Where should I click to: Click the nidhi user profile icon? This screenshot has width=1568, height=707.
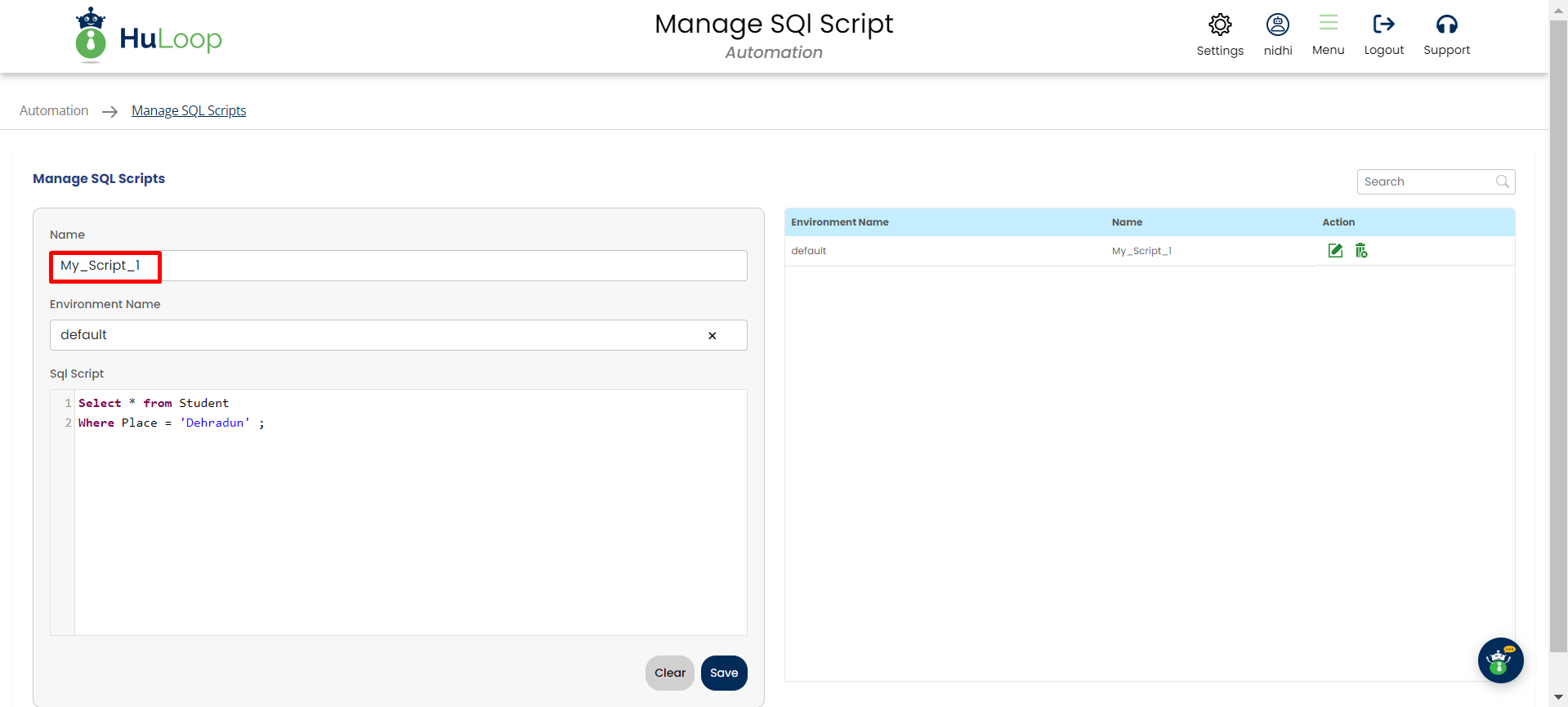1277,25
